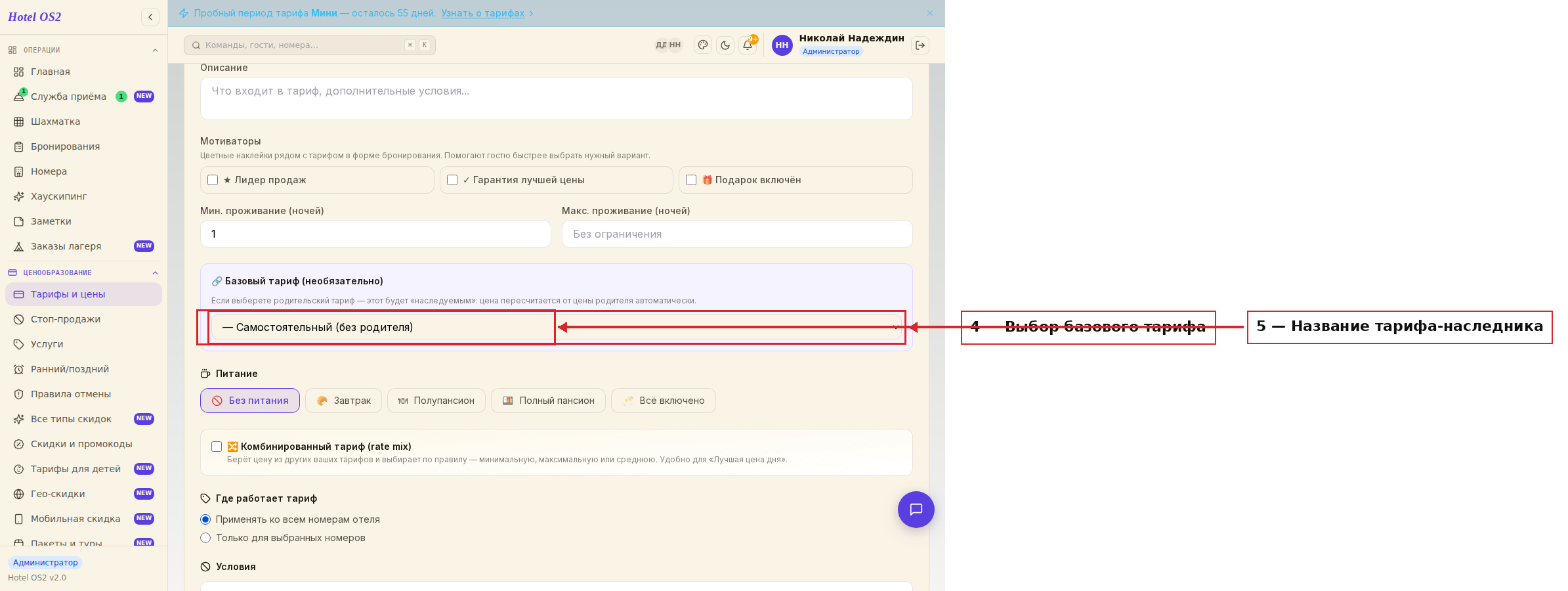Click the ДД НН badge in header
The width and height of the screenshot is (1568, 591).
(668, 45)
